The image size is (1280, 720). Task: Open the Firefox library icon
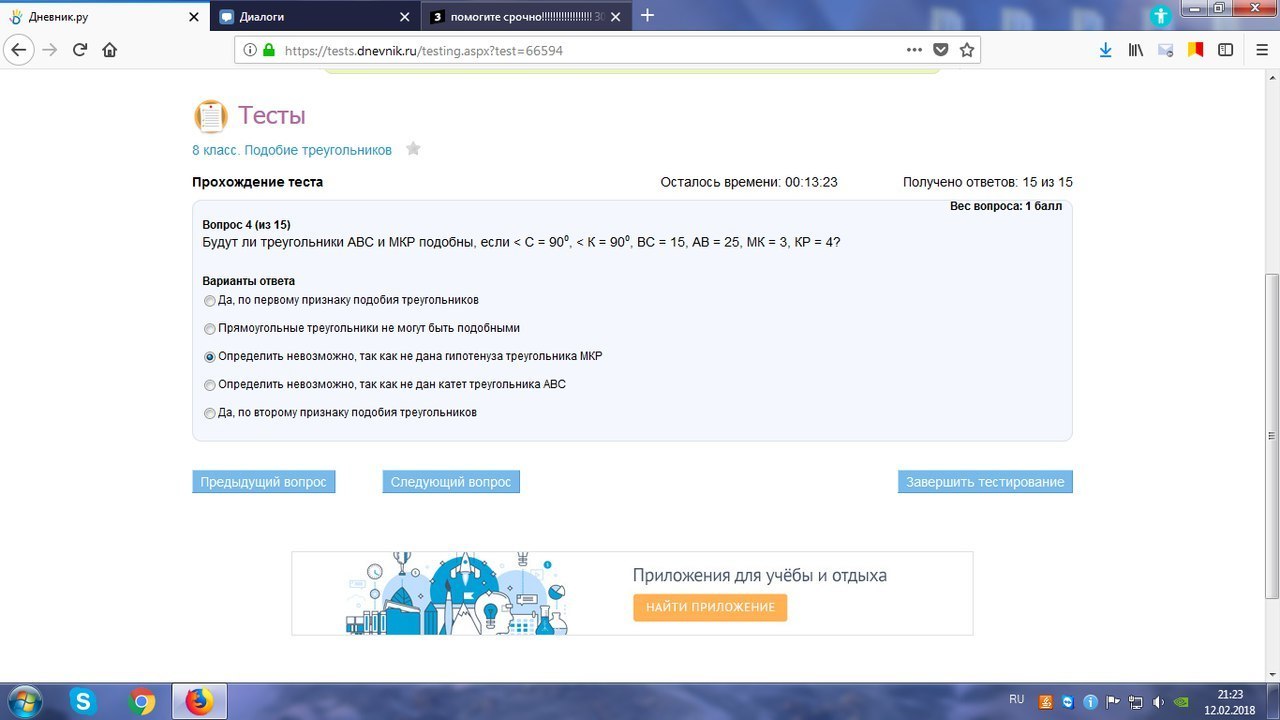1135,50
